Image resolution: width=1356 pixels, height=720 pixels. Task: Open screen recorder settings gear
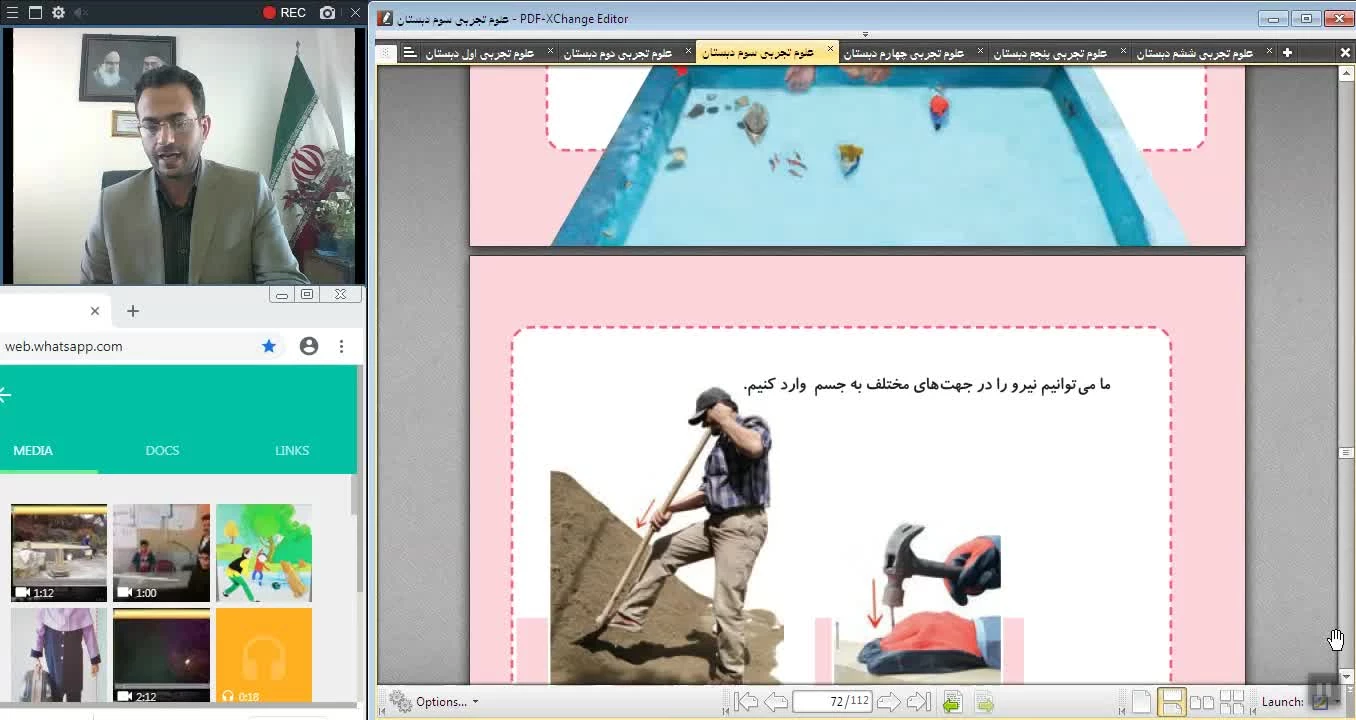[58, 13]
